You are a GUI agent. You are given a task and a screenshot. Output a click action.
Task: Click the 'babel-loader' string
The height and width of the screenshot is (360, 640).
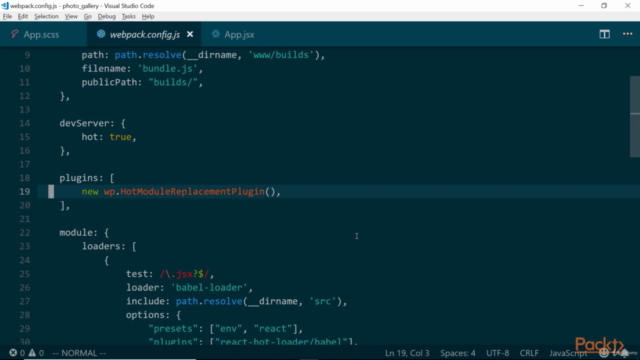click(x=209, y=287)
